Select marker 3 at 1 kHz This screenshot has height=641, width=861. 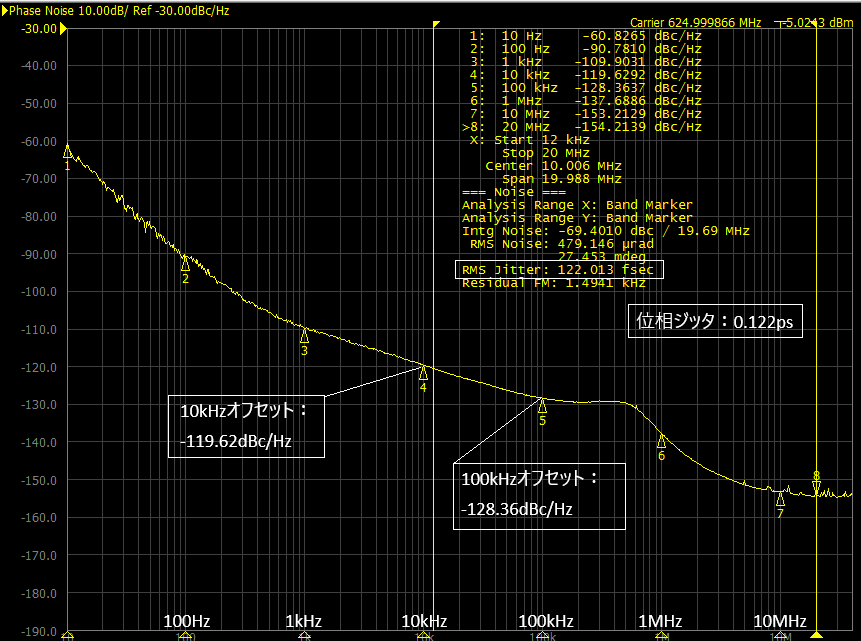coord(304,335)
